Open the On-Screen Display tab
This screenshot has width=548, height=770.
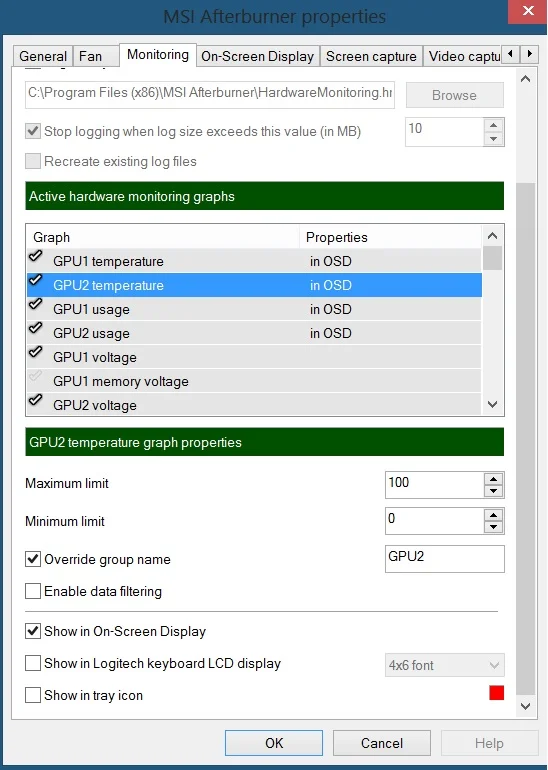tap(258, 56)
